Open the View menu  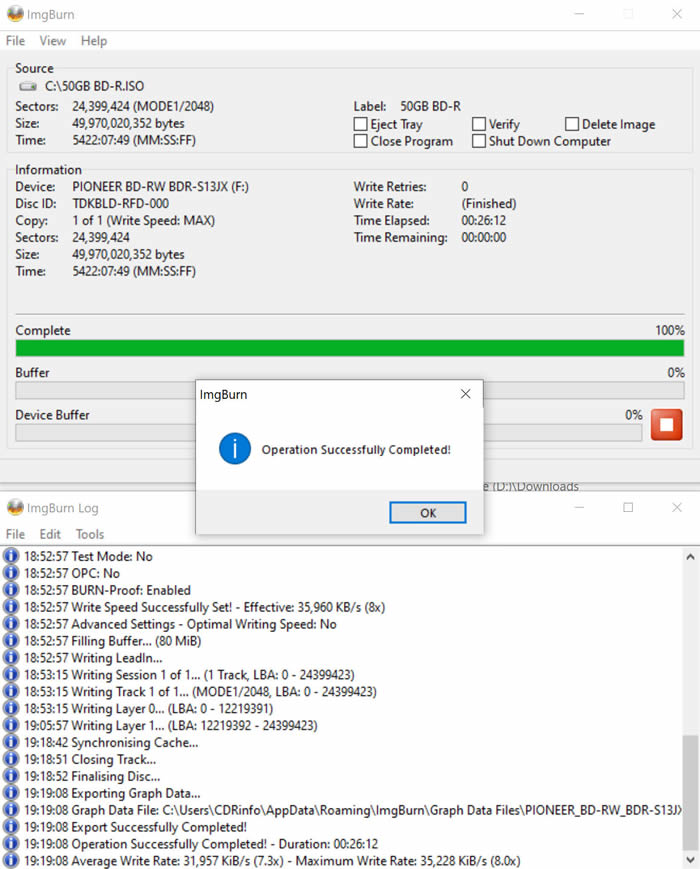(53, 40)
